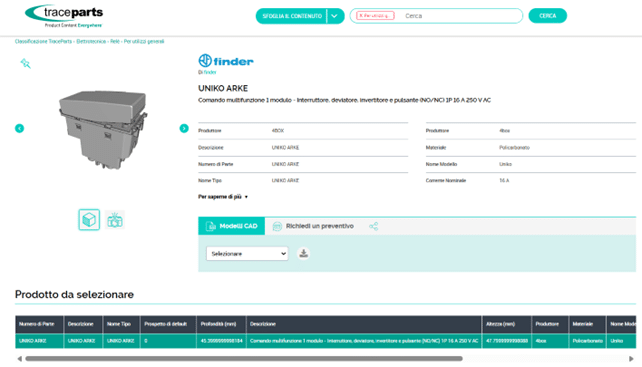Click the share icon next to quote tab

tap(373, 226)
